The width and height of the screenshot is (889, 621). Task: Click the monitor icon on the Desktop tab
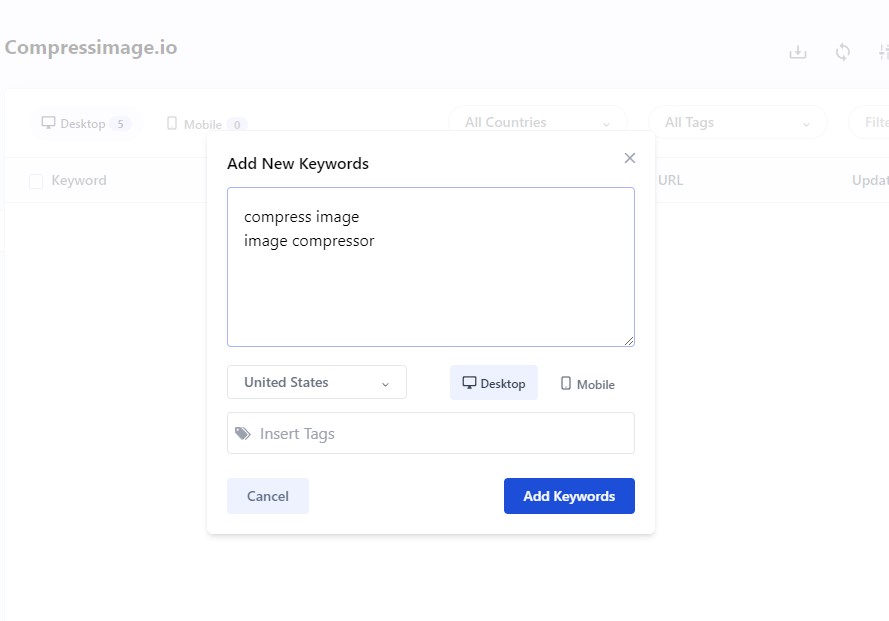tap(48, 122)
